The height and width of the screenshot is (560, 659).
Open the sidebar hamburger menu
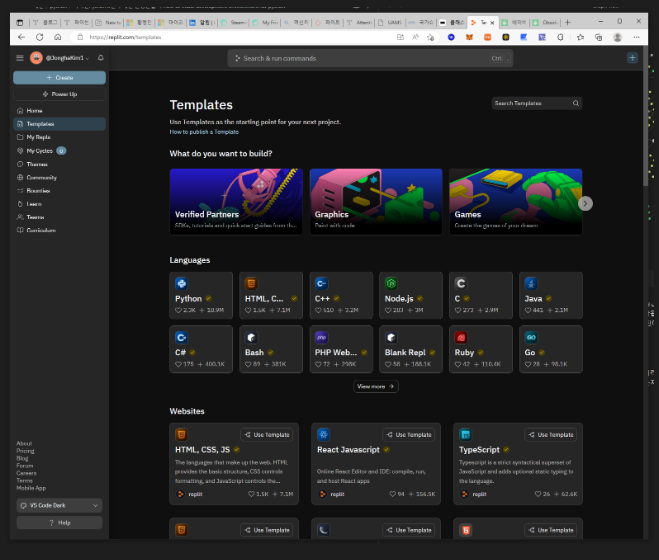click(x=20, y=58)
